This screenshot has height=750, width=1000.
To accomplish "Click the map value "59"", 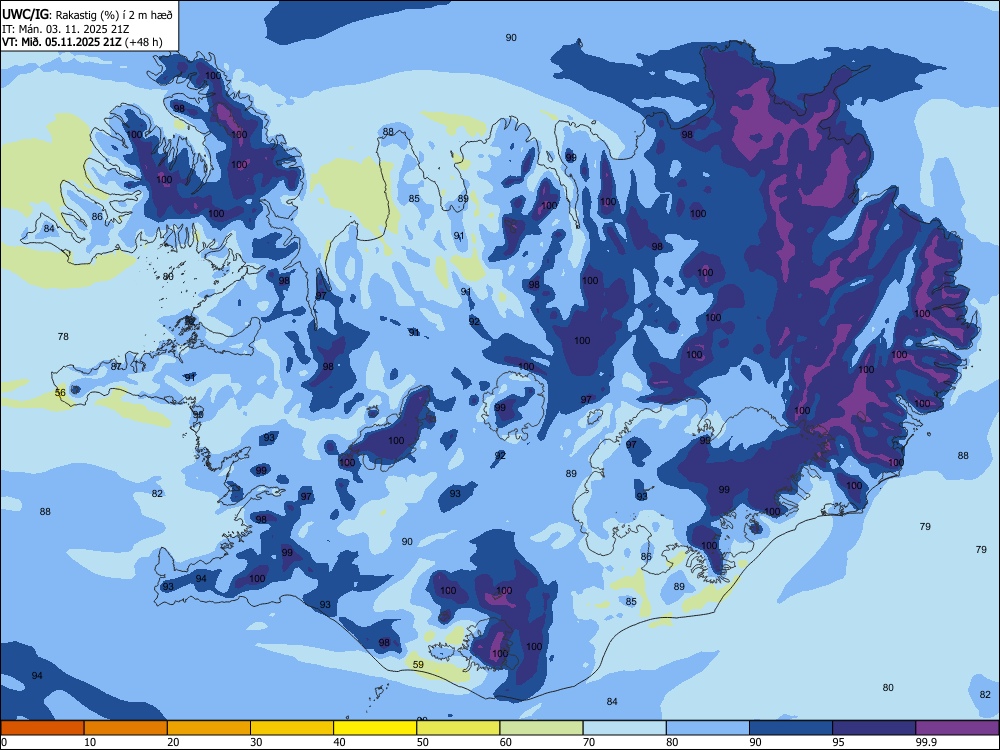I will pos(418,665).
